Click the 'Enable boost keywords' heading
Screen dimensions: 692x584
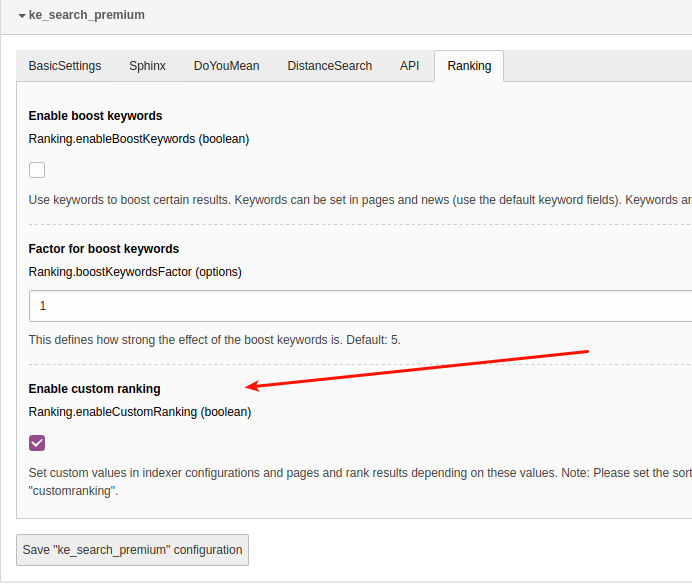(x=95, y=116)
